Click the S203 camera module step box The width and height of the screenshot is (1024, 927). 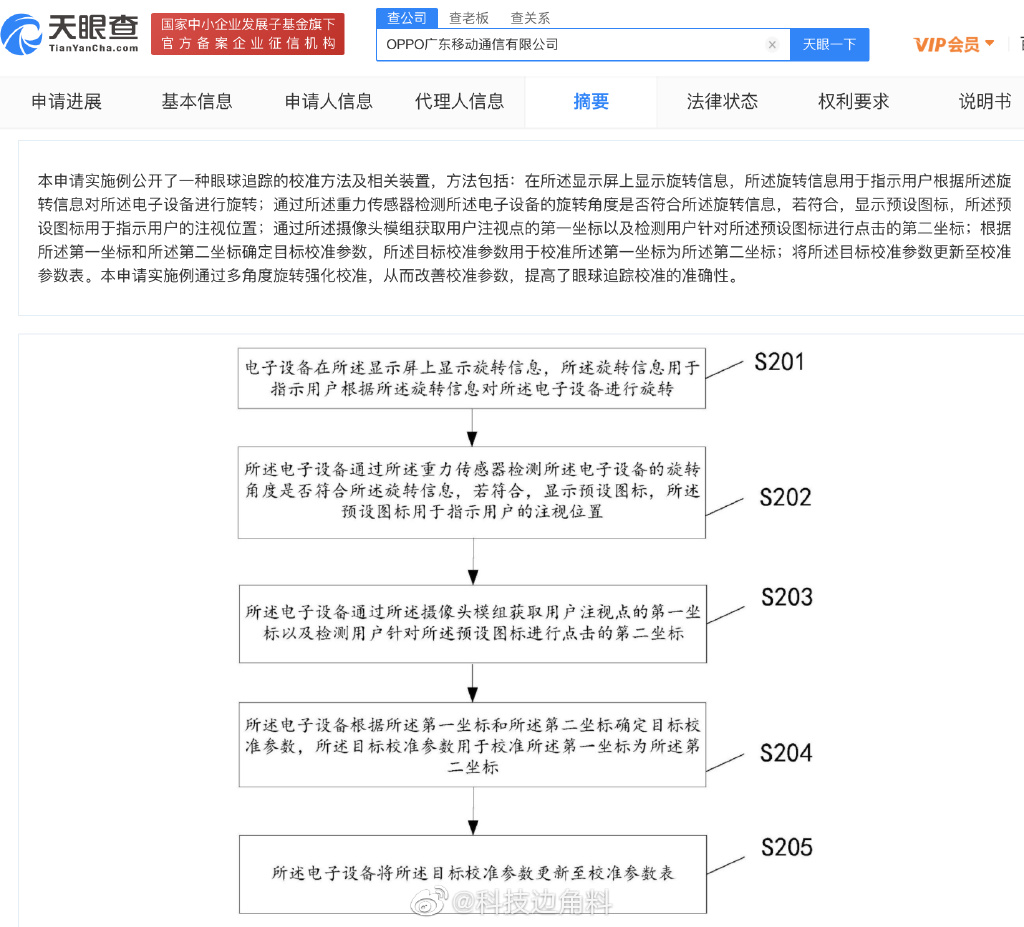(473, 624)
